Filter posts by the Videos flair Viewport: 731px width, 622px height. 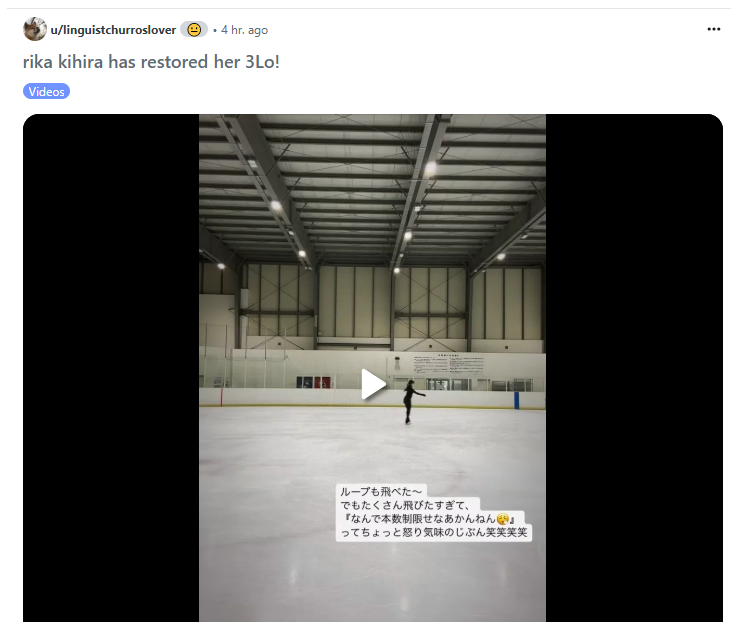pyautogui.click(x=46, y=91)
